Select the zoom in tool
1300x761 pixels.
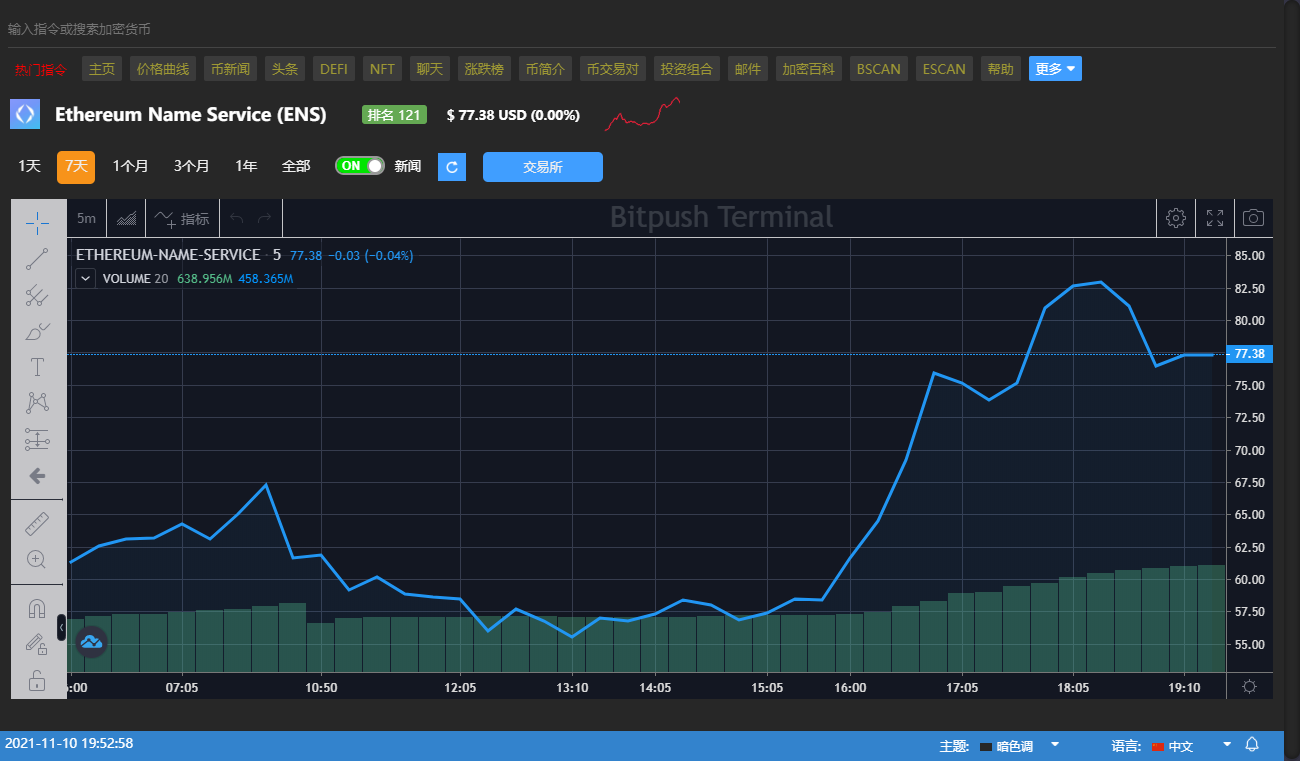pyautogui.click(x=37, y=559)
